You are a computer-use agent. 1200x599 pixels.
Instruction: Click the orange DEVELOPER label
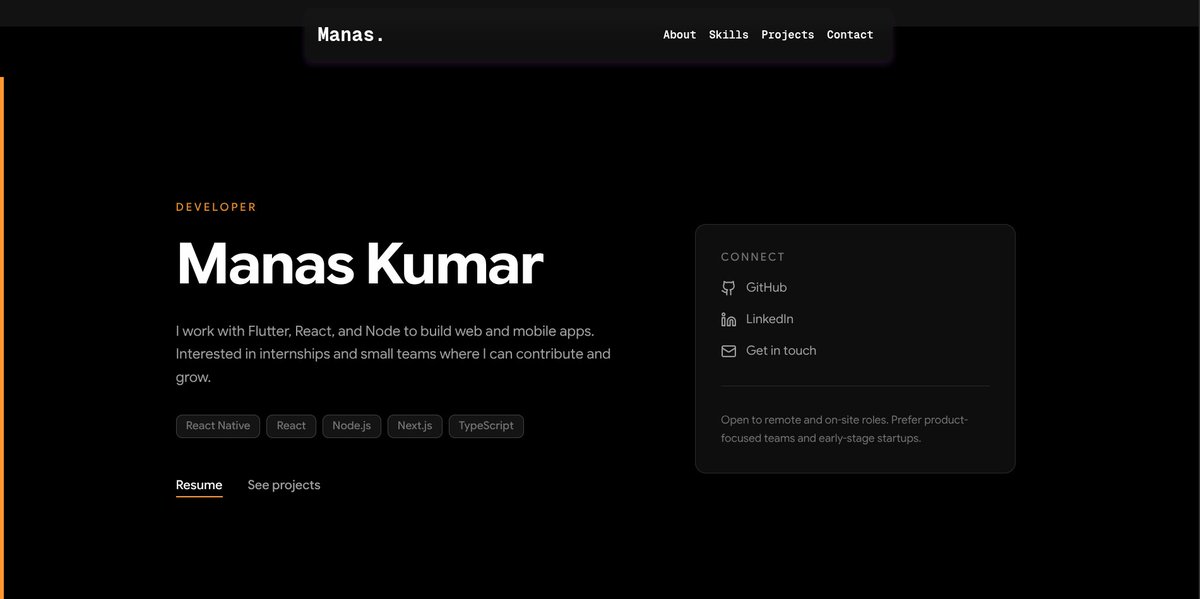[216, 207]
